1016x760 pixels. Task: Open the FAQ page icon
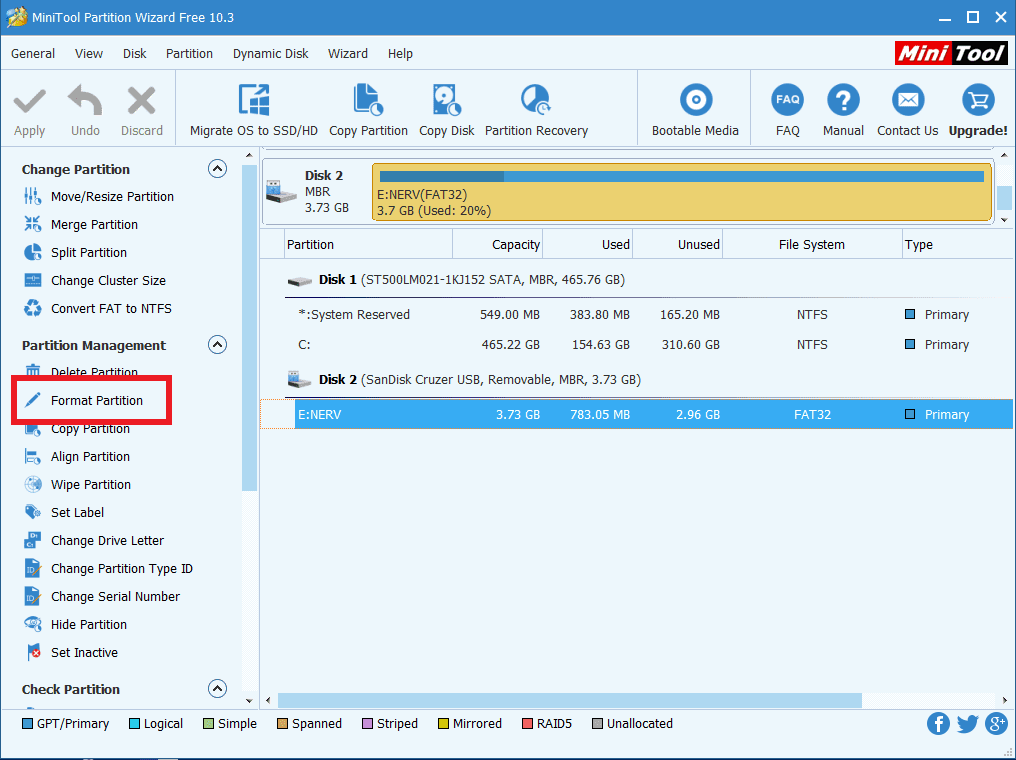pos(787,100)
